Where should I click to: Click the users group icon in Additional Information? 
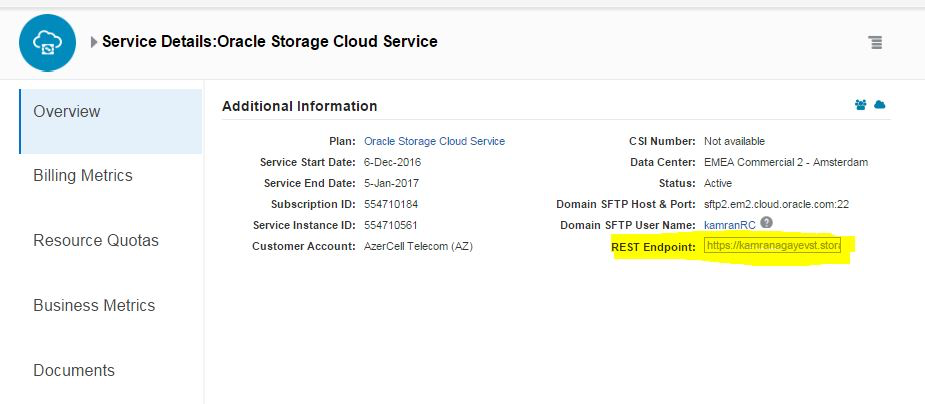(x=860, y=105)
